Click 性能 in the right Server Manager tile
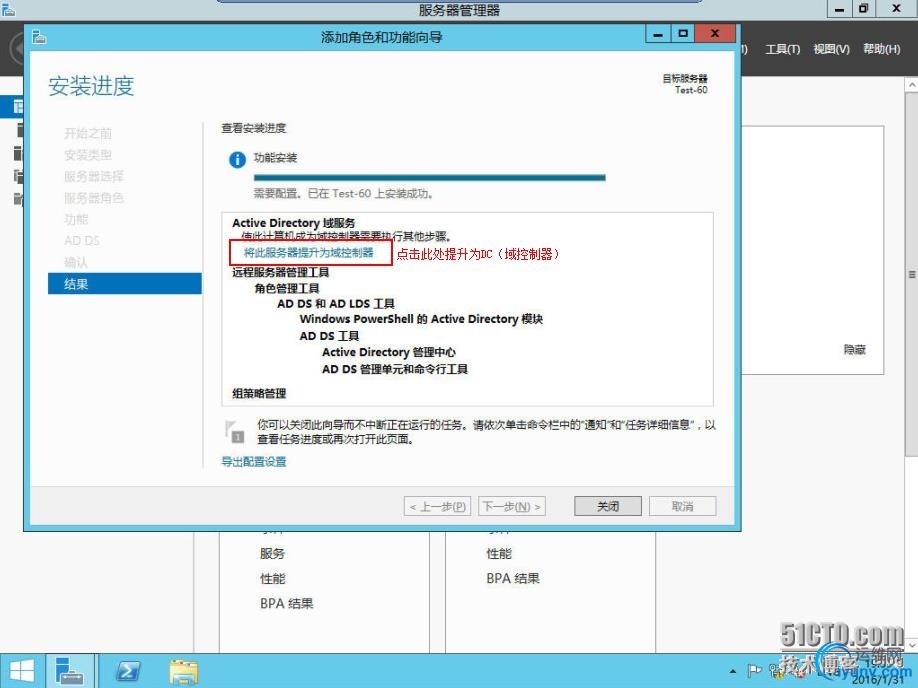This screenshot has height=688, width=918. (499, 553)
